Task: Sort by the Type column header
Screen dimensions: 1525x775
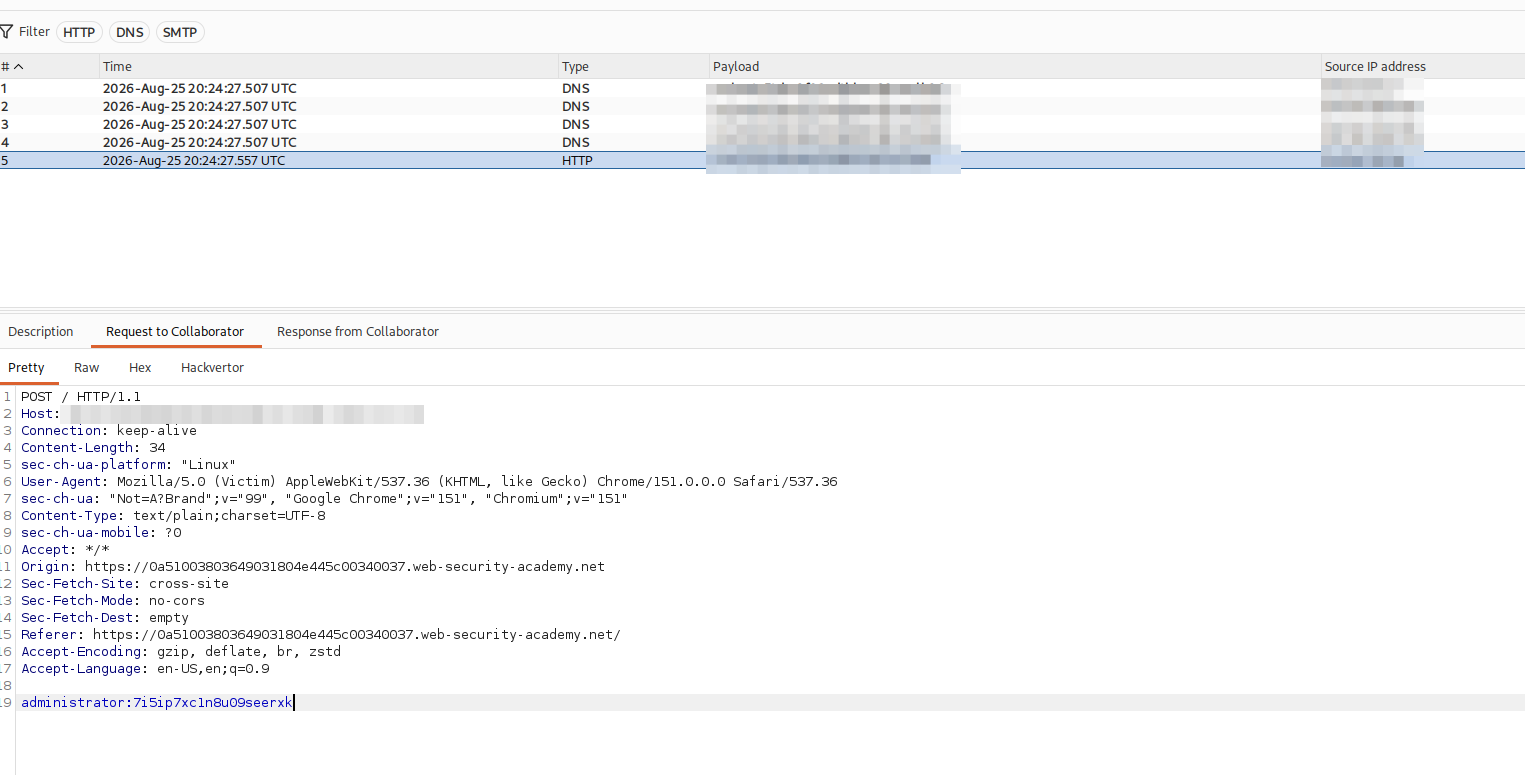Action: tap(634, 66)
